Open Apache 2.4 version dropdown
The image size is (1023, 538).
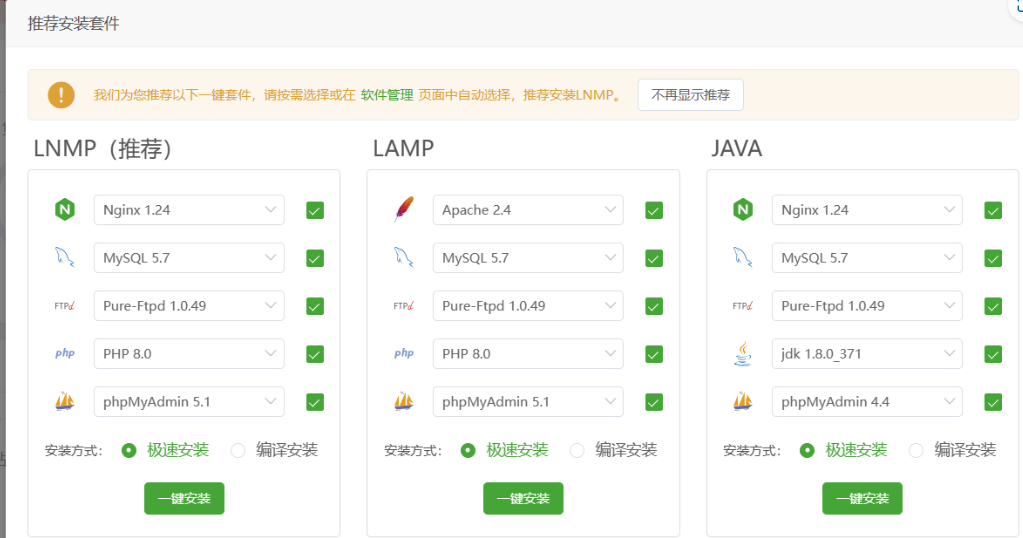point(528,210)
